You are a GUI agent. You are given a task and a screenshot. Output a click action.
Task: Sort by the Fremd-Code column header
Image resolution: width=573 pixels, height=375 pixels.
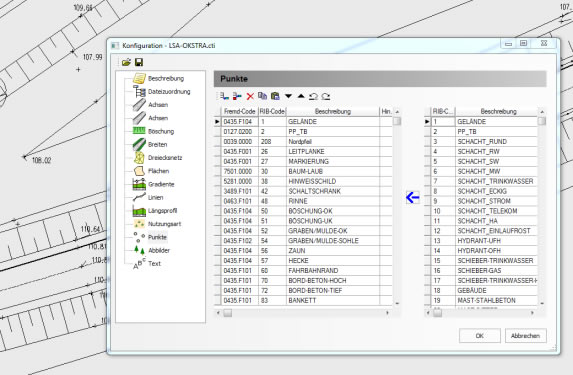click(239, 111)
